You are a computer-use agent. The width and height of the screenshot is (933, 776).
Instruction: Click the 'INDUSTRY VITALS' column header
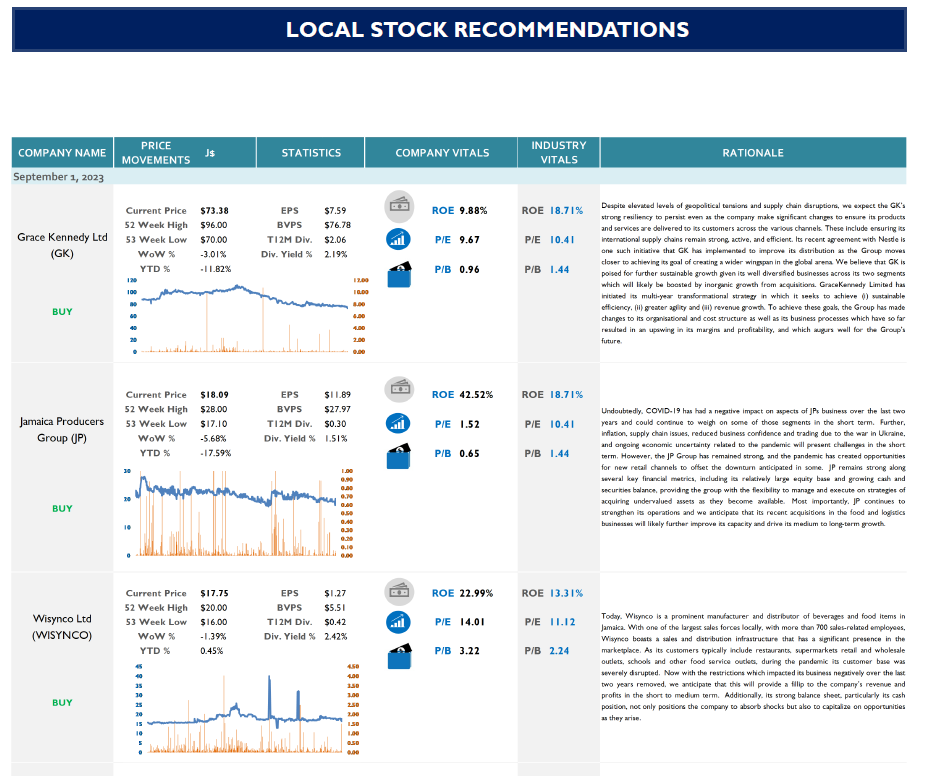(x=559, y=153)
